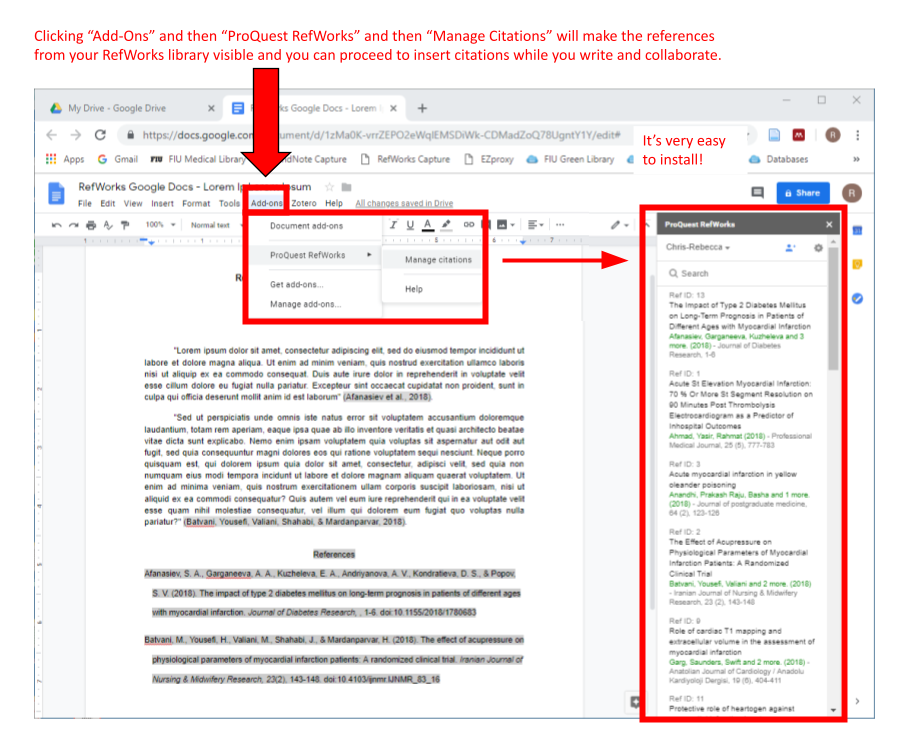Select Get add-ons menu entry

click(297, 284)
